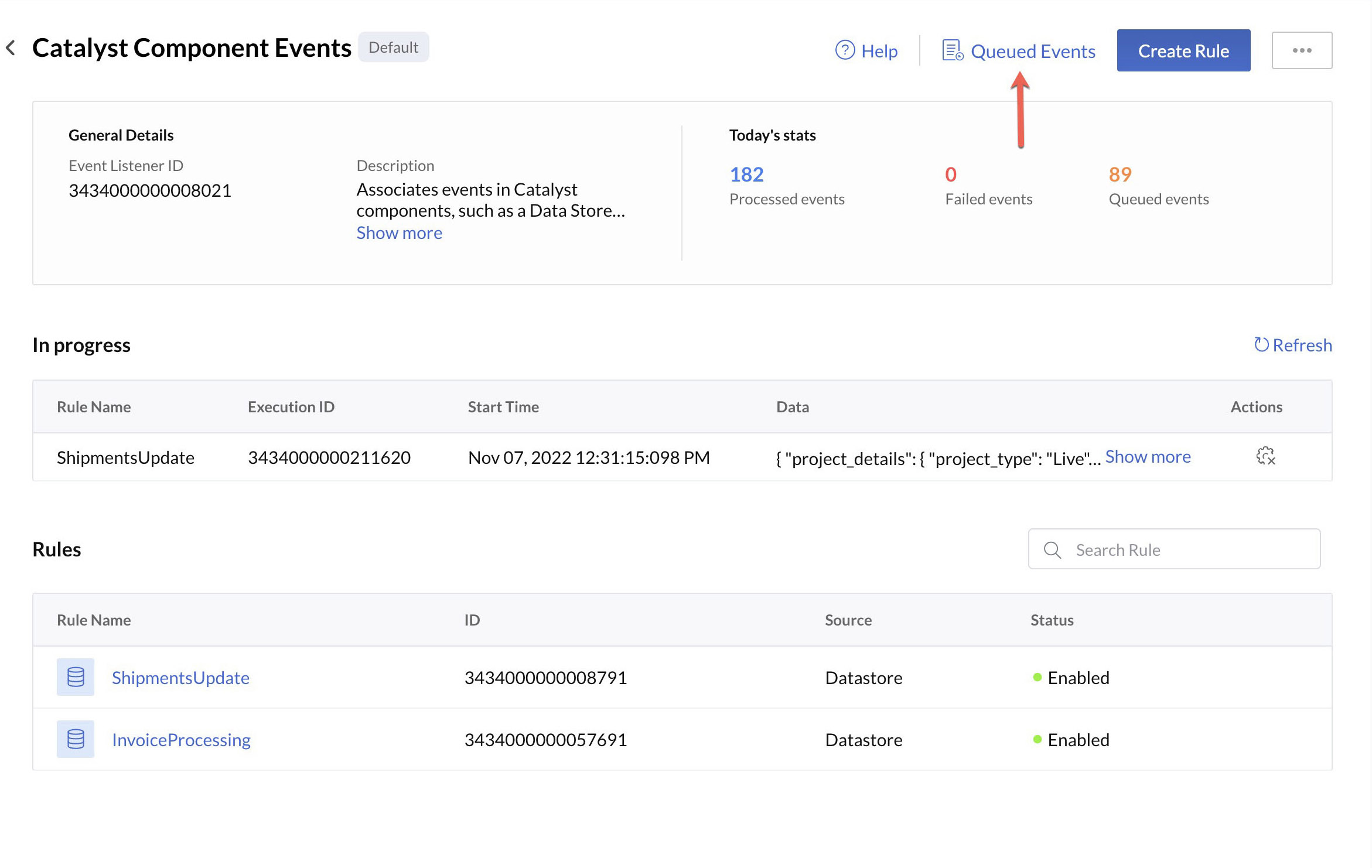This screenshot has height=868, width=1372.
Task: Click Datastore source of ShipmentsUpdate rule
Action: coord(864,678)
